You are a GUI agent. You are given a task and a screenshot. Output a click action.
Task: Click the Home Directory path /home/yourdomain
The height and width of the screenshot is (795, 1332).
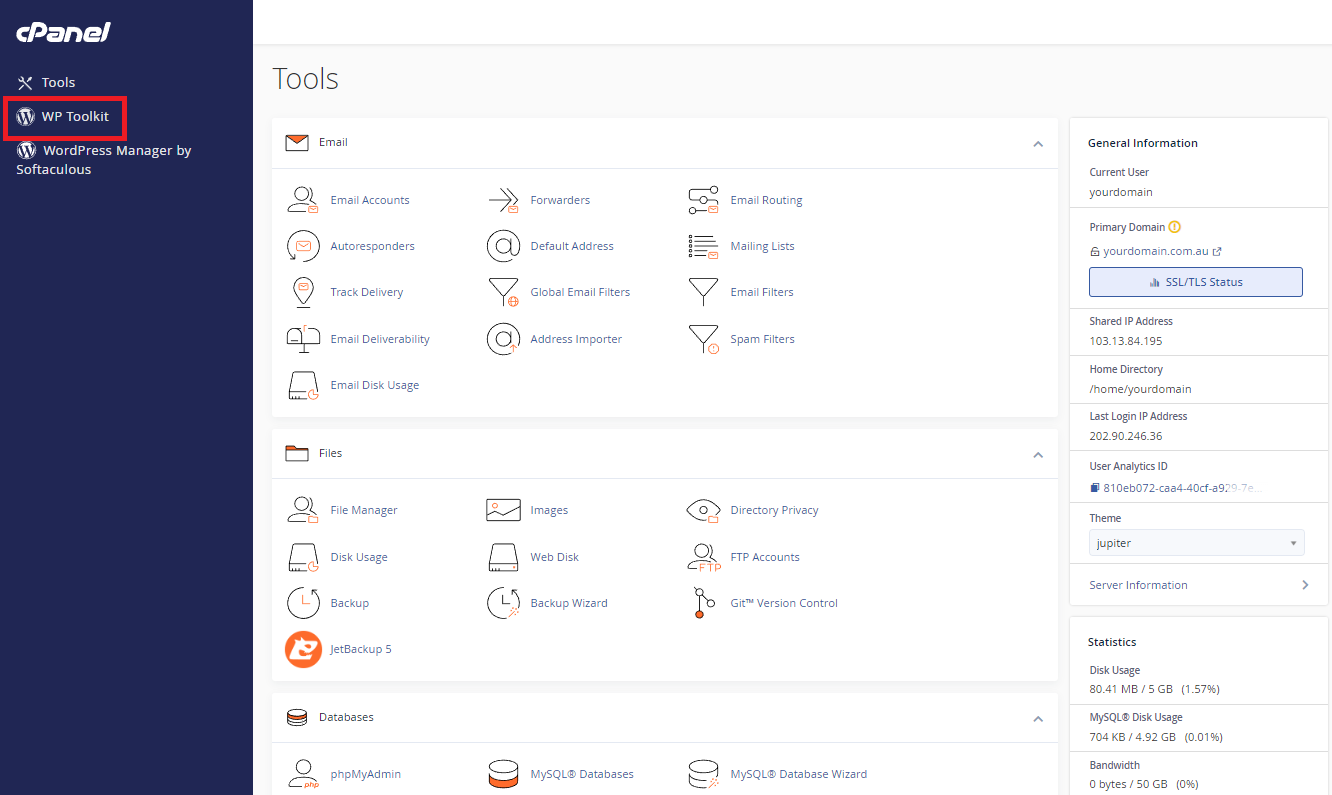[1141, 389]
